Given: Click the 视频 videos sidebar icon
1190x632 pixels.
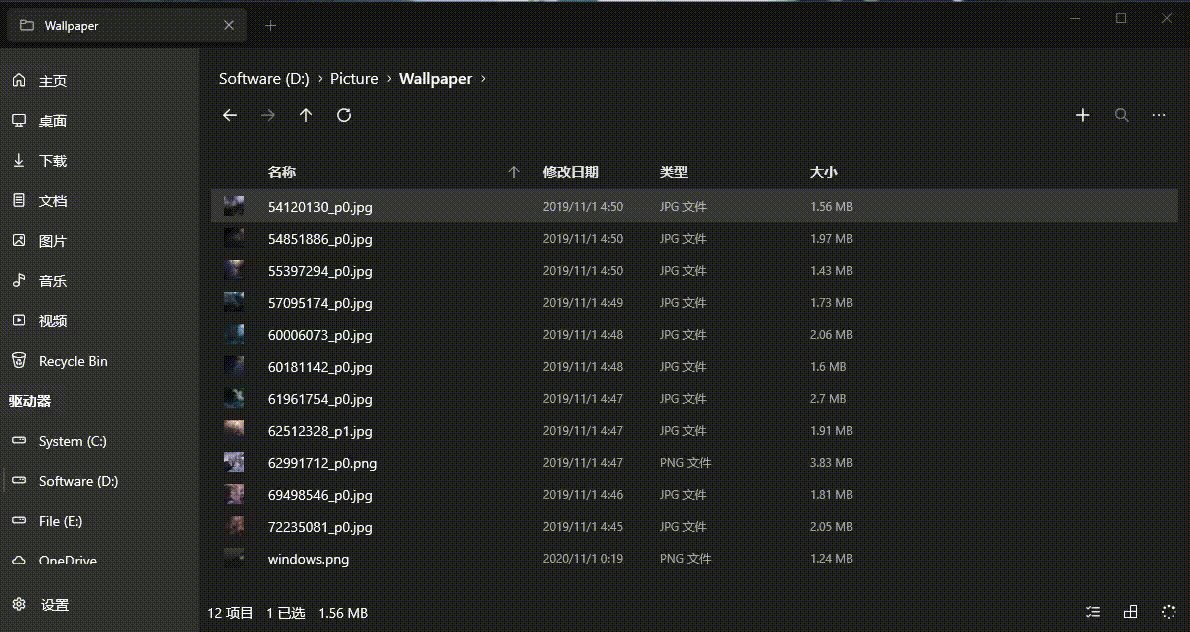Looking at the screenshot, I should 19,321.
